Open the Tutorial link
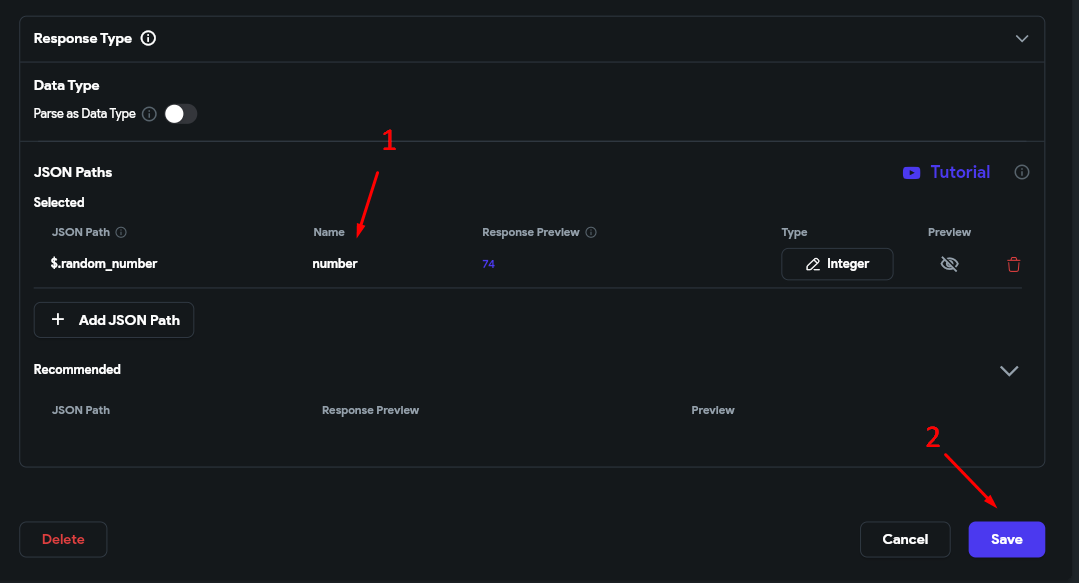Image resolution: width=1079 pixels, height=583 pixels. (960, 172)
